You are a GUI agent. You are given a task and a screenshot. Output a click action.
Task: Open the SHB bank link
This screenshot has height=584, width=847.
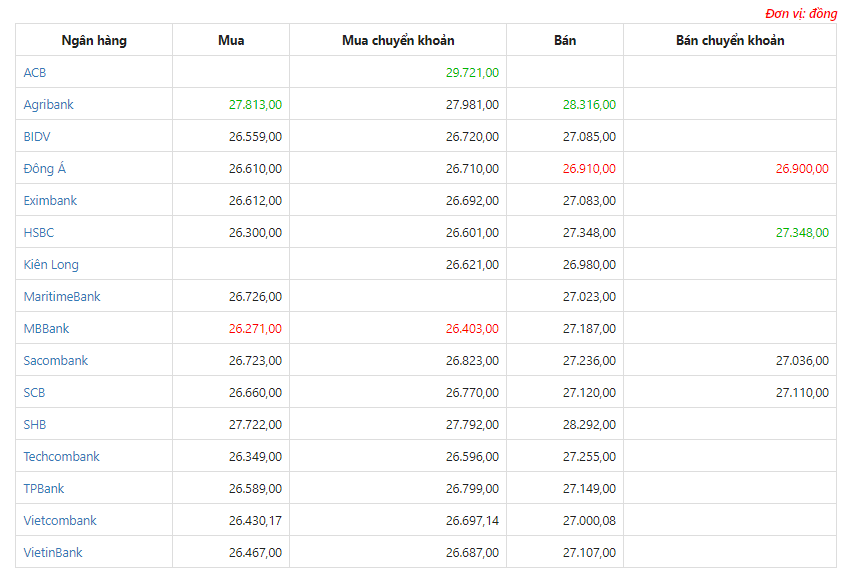[35, 424]
